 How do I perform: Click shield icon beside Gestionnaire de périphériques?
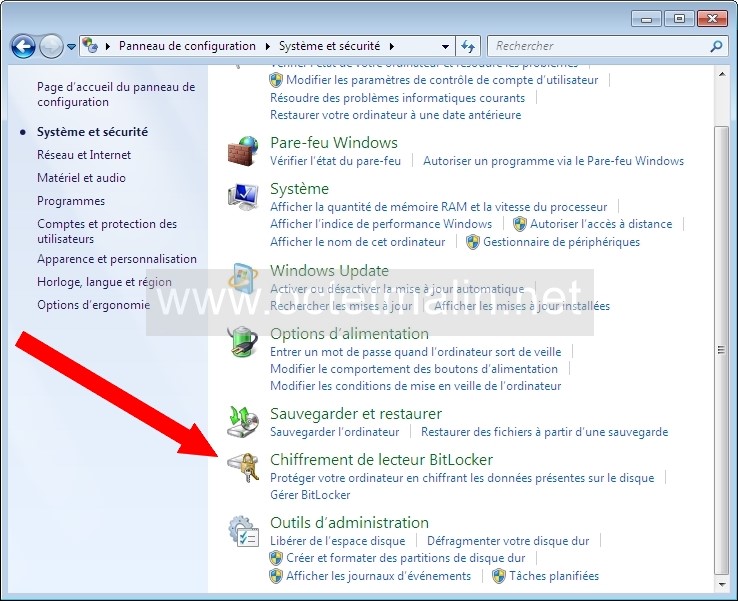[473, 242]
